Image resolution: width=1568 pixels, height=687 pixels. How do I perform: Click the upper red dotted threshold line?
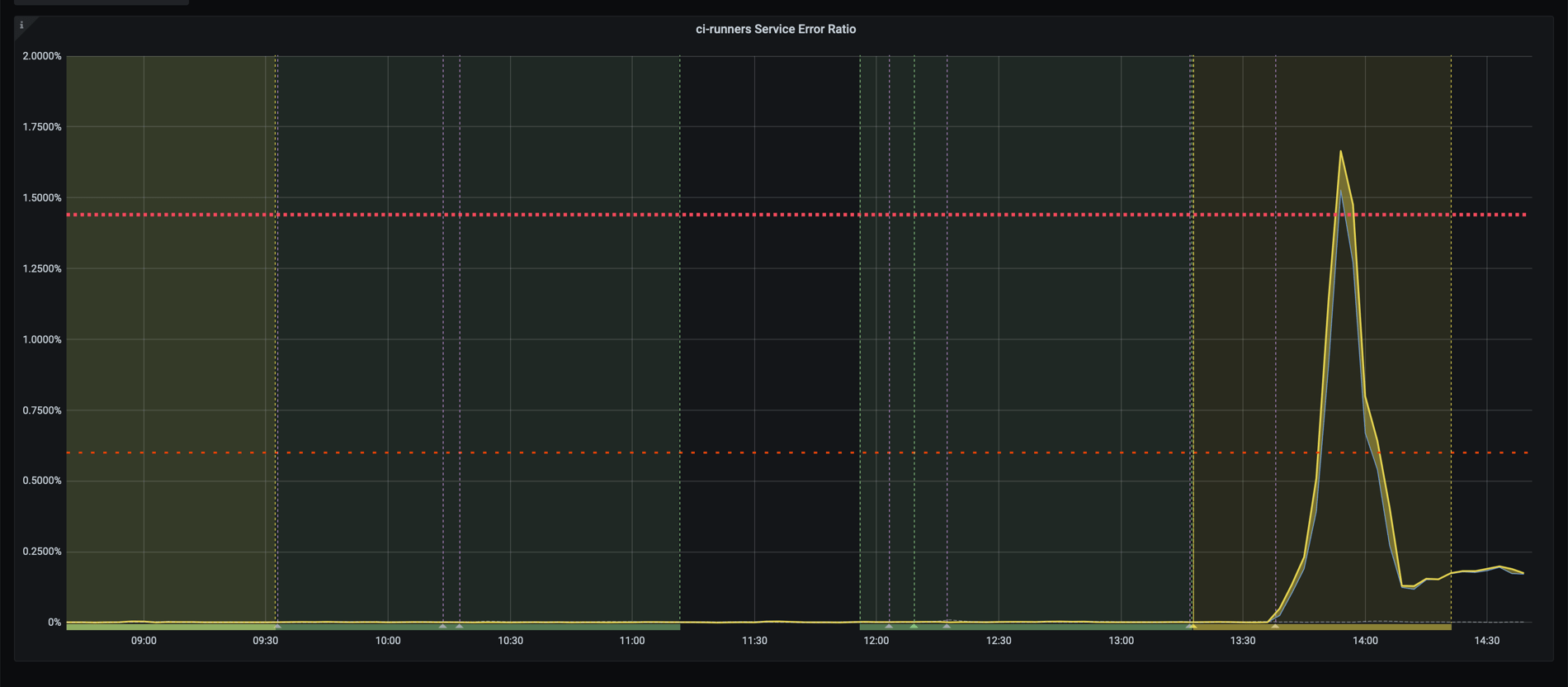578,215
